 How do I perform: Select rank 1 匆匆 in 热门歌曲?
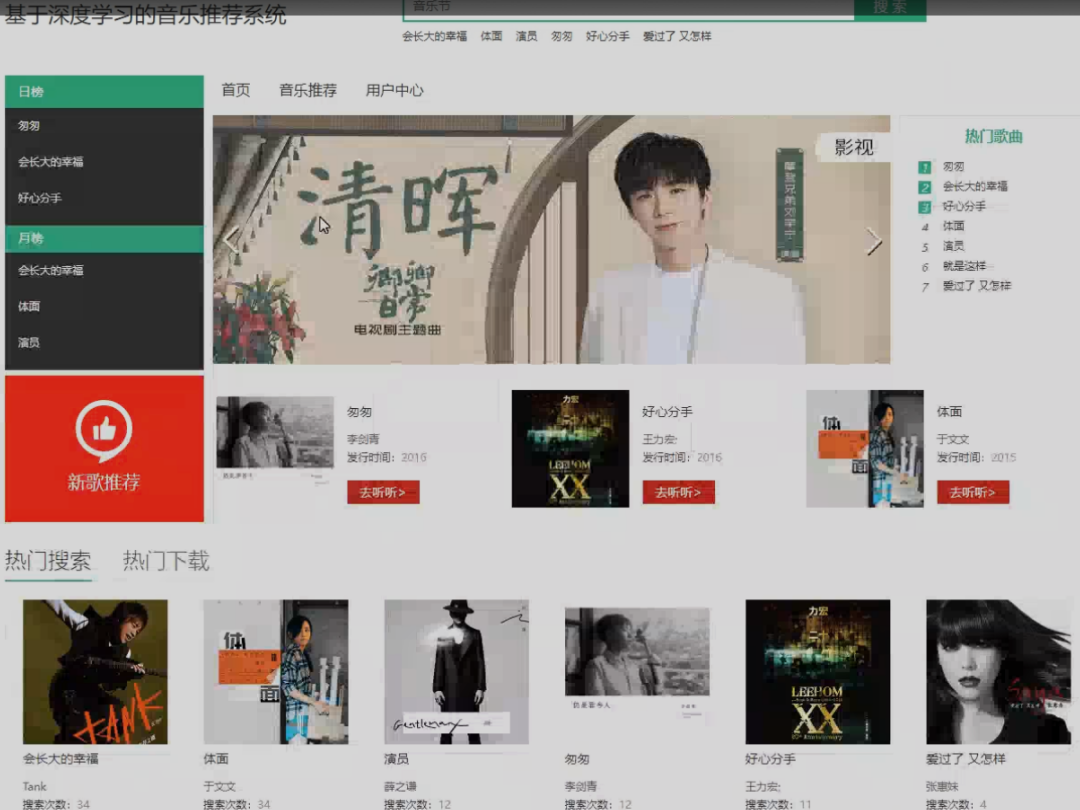(953, 167)
